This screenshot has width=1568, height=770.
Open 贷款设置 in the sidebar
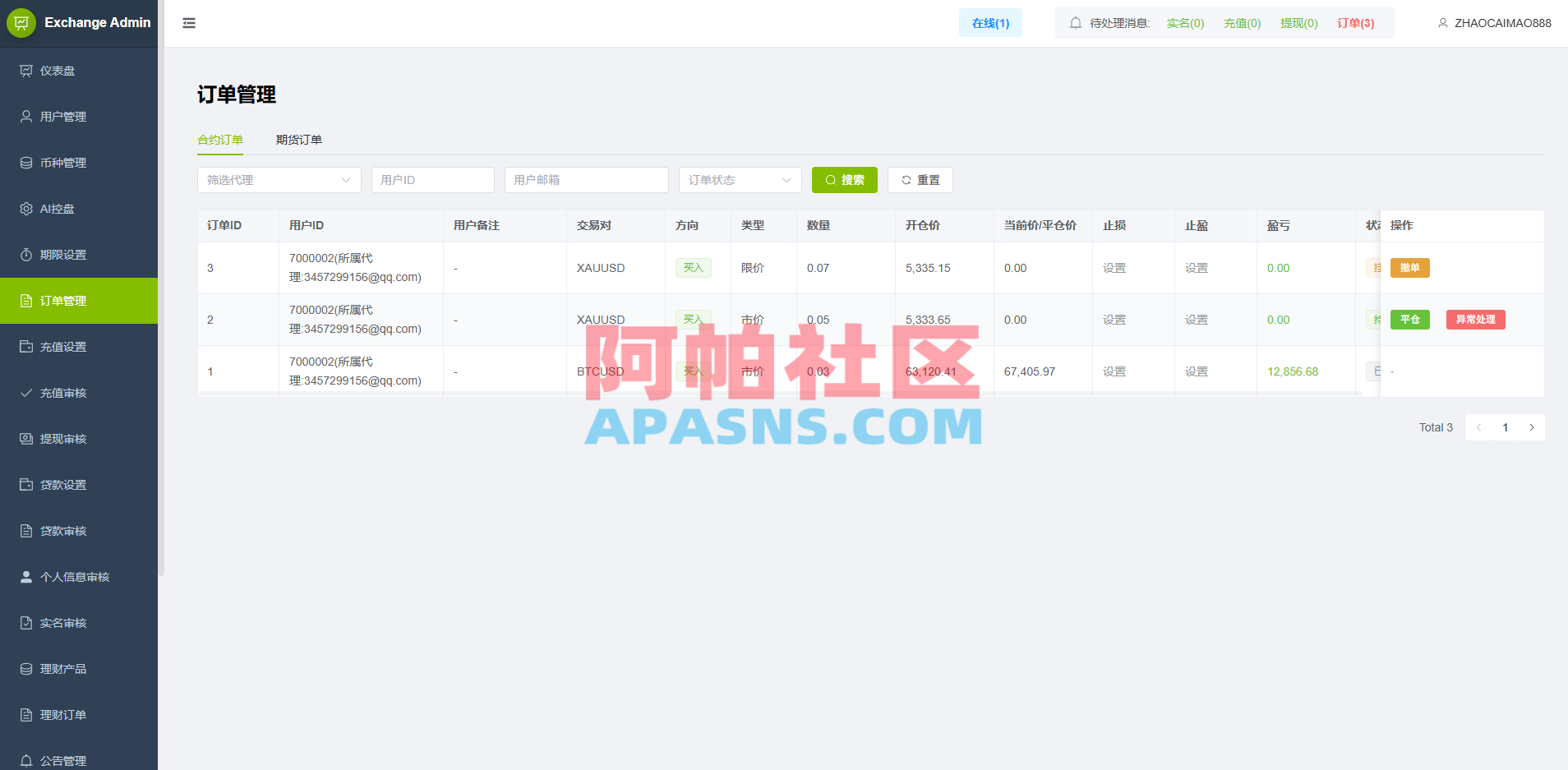[79, 485]
